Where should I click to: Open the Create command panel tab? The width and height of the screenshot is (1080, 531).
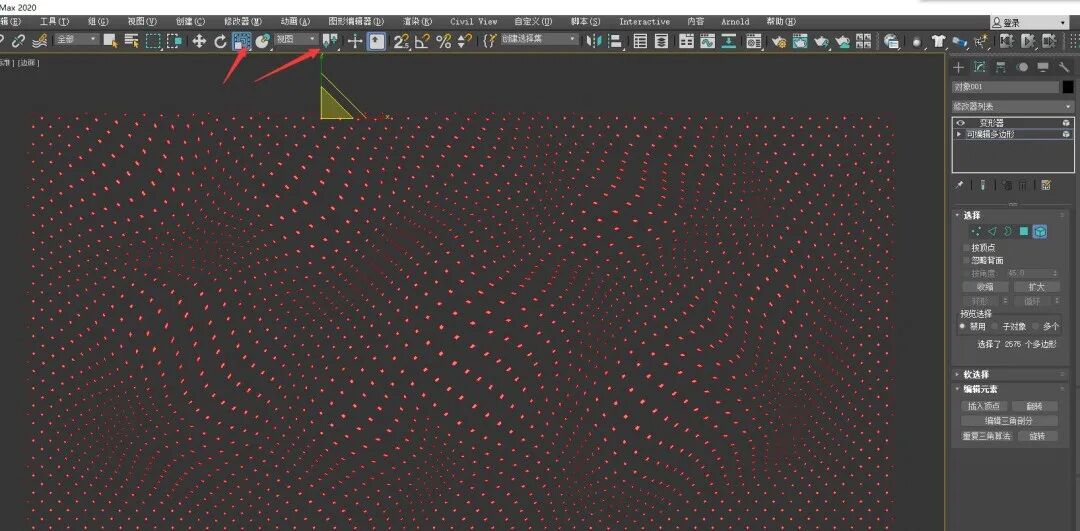click(958, 67)
